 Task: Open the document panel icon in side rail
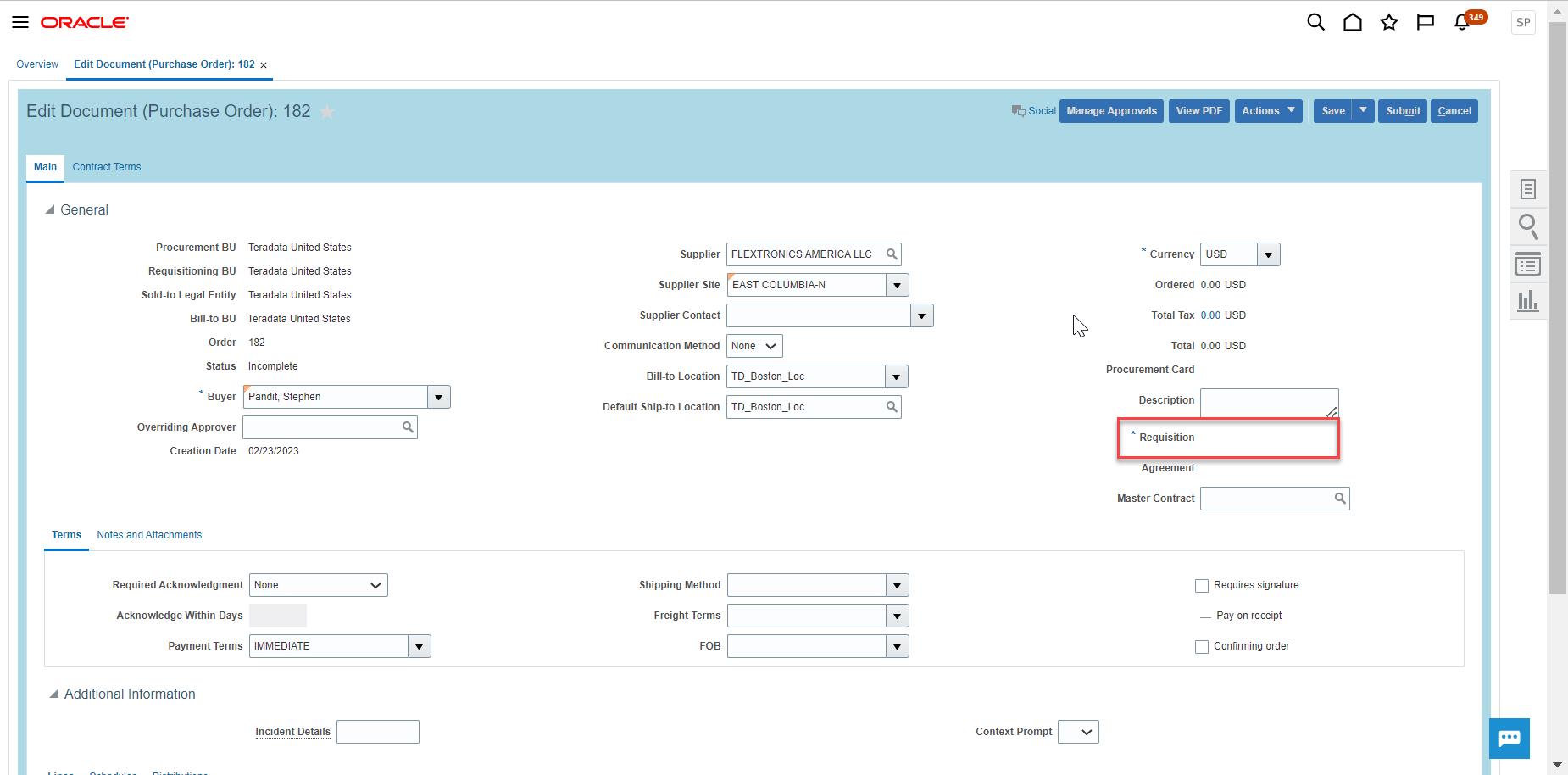tap(1528, 189)
